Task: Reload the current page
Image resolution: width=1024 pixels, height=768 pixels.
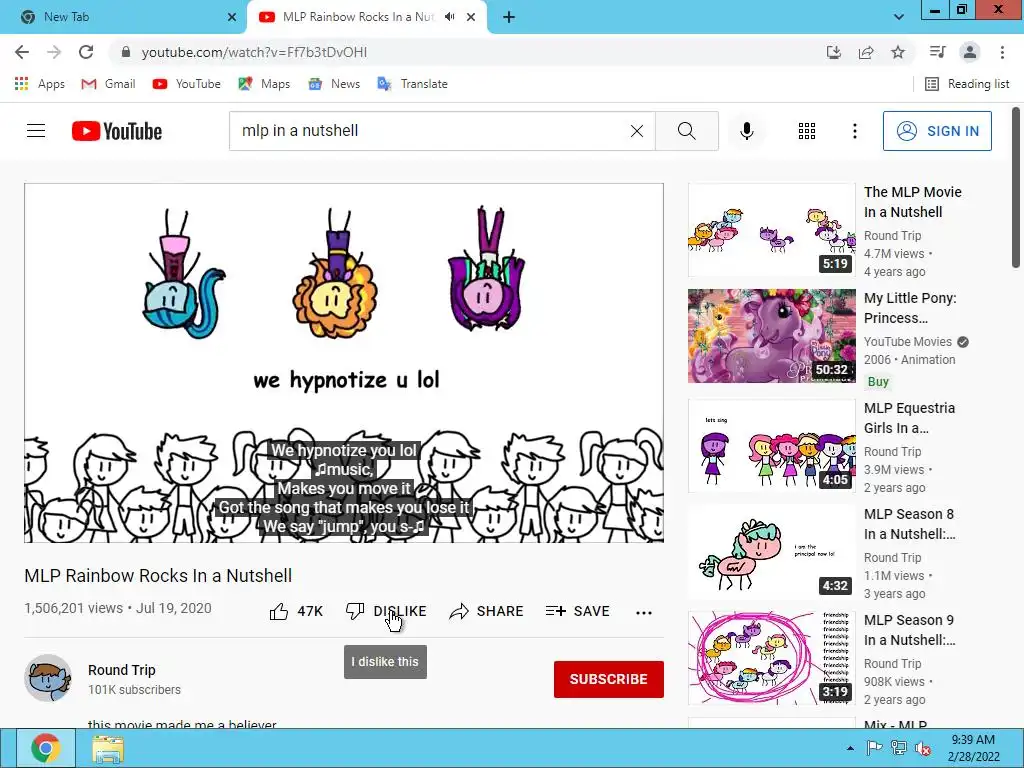Action: tap(86, 52)
